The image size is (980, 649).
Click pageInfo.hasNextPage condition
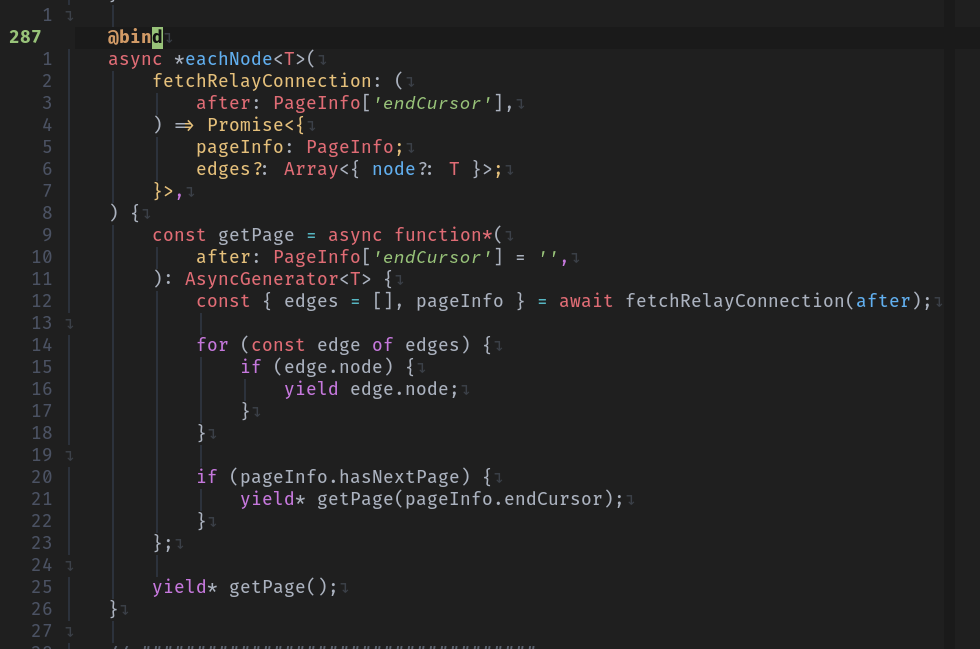349,477
